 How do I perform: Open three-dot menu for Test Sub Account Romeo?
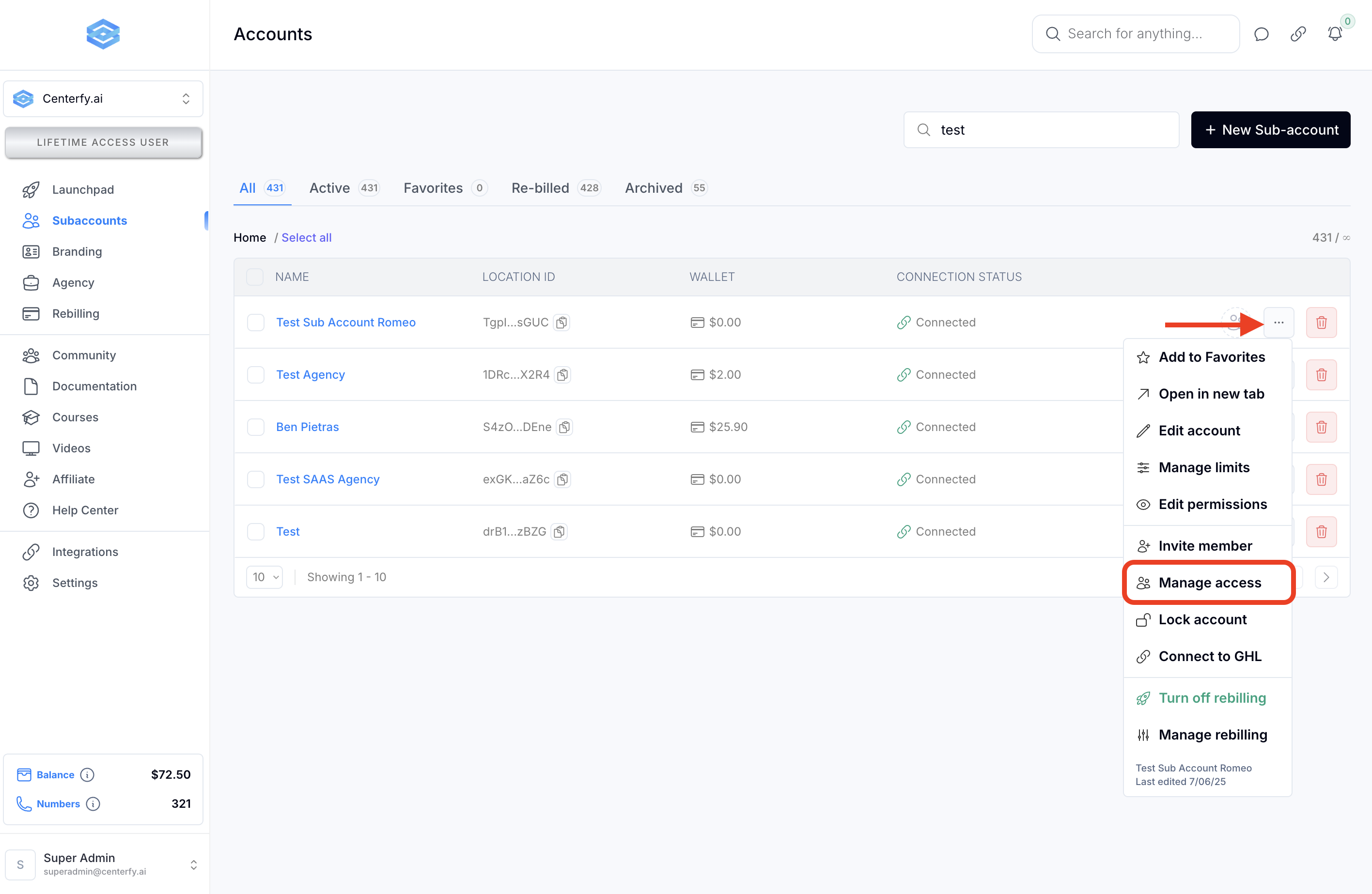click(x=1278, y=322)
